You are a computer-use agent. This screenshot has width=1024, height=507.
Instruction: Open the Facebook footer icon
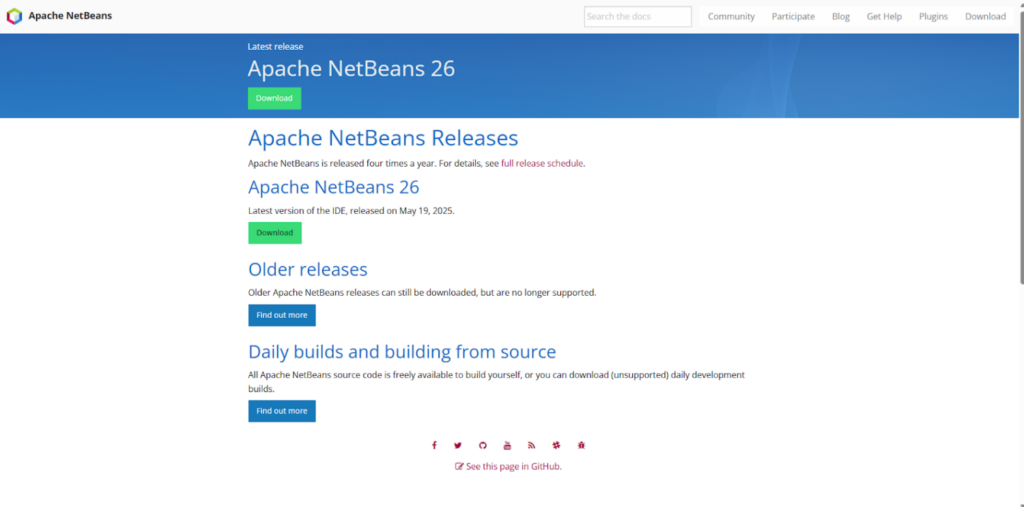(434, 446)
